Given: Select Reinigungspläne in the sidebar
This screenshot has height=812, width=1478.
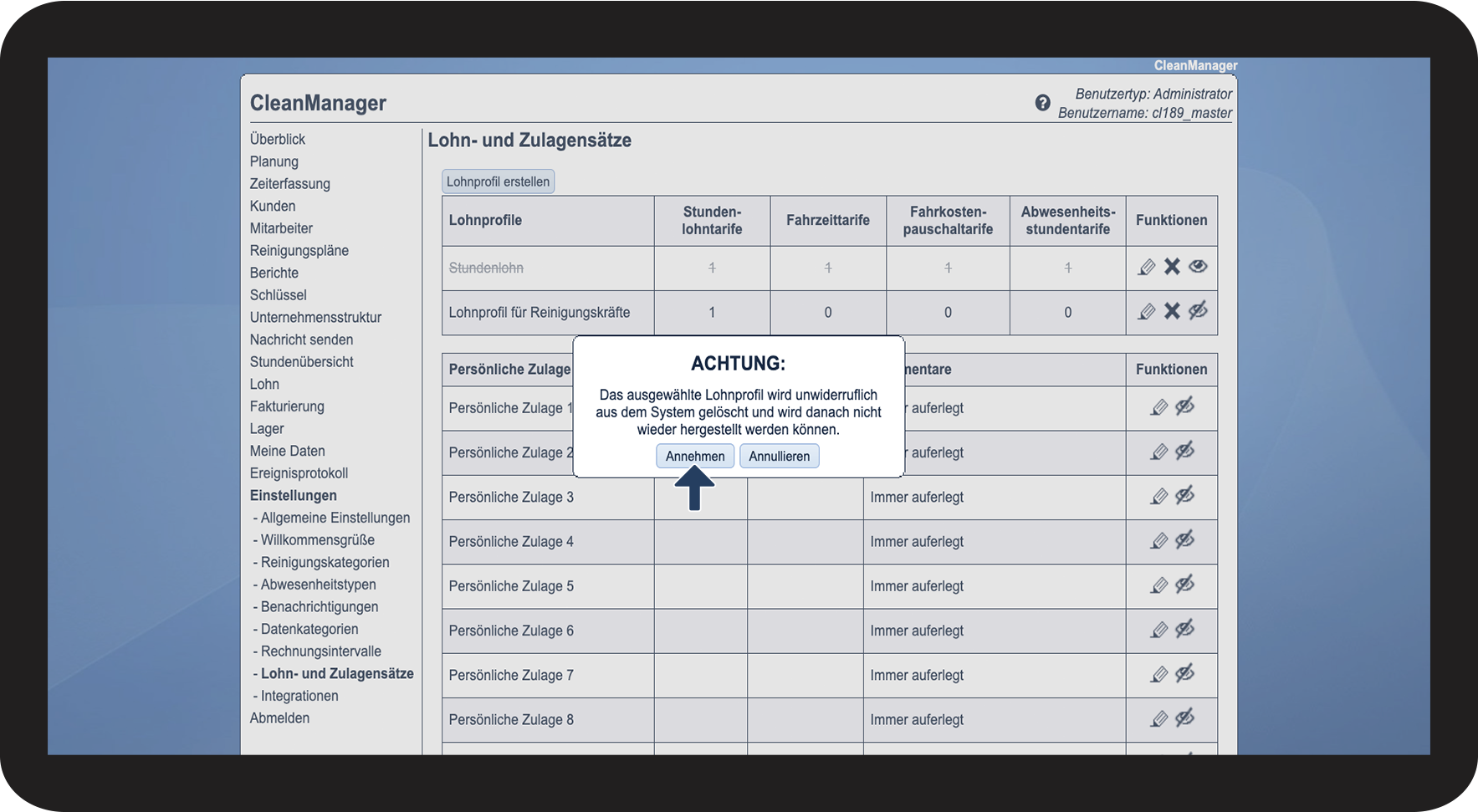Looking at the screenshot, I should coord(299,251).
